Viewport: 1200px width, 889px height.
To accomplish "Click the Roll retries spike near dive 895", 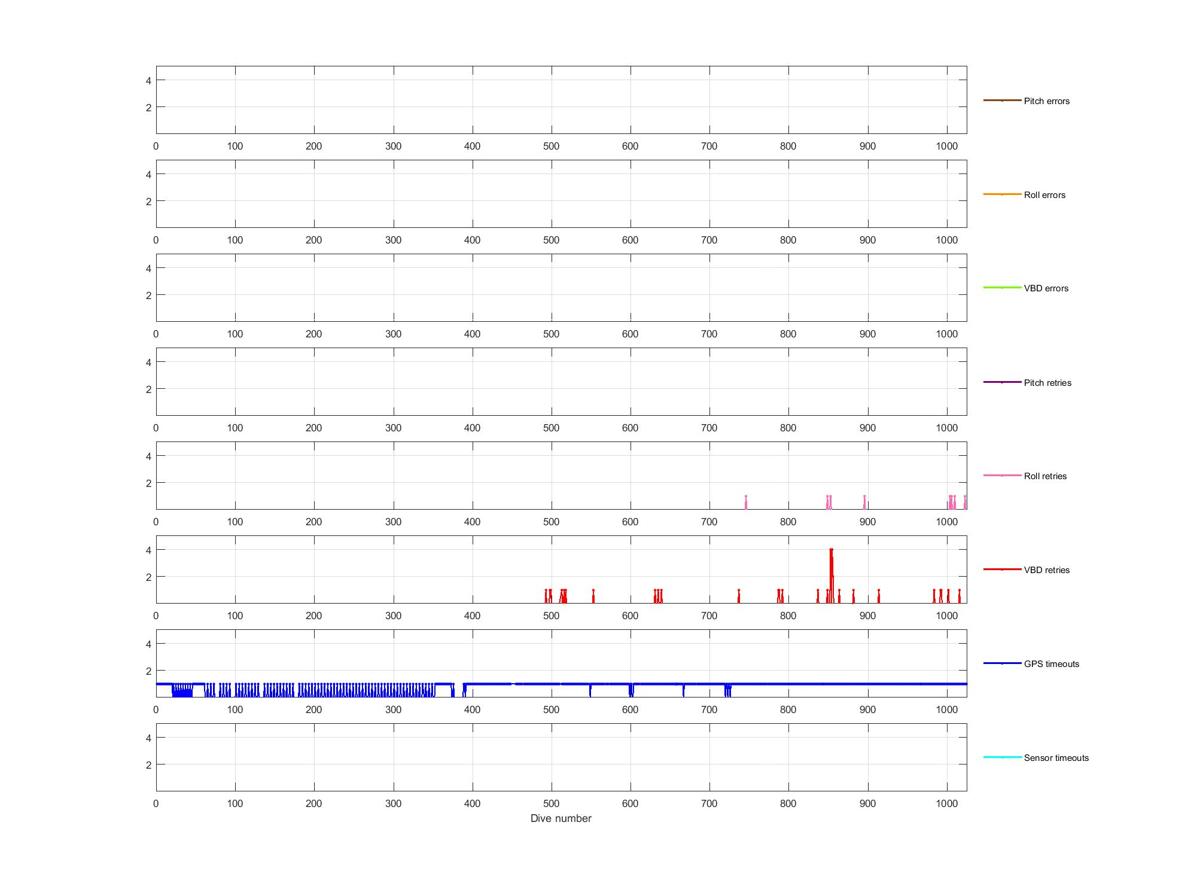I will pyautogui.click(x=865, y=502).
